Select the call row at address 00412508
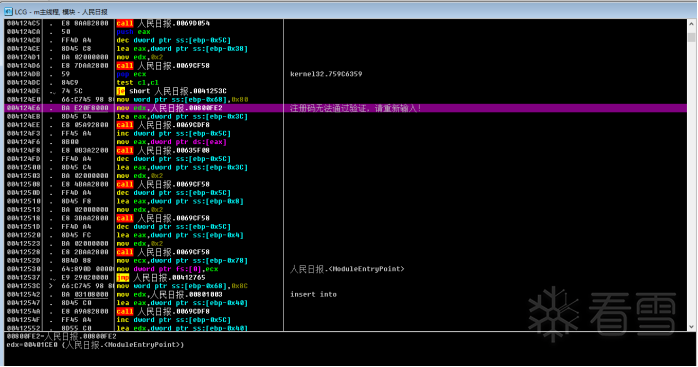The image size is (698, 367). (x=163, y=184)
